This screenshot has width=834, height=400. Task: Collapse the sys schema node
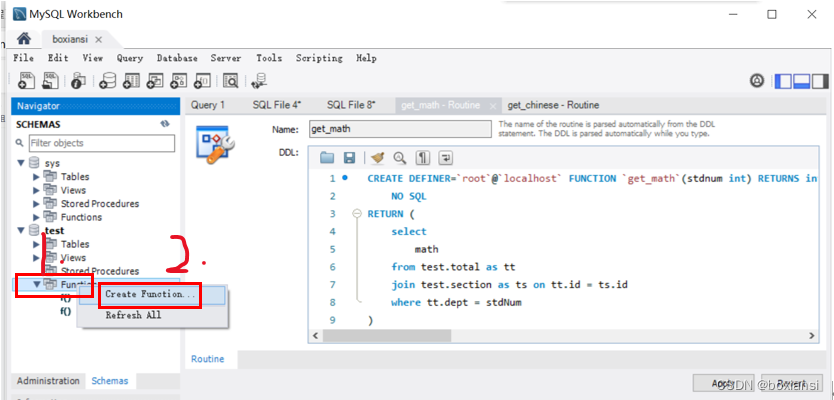(x=22, y=163)
